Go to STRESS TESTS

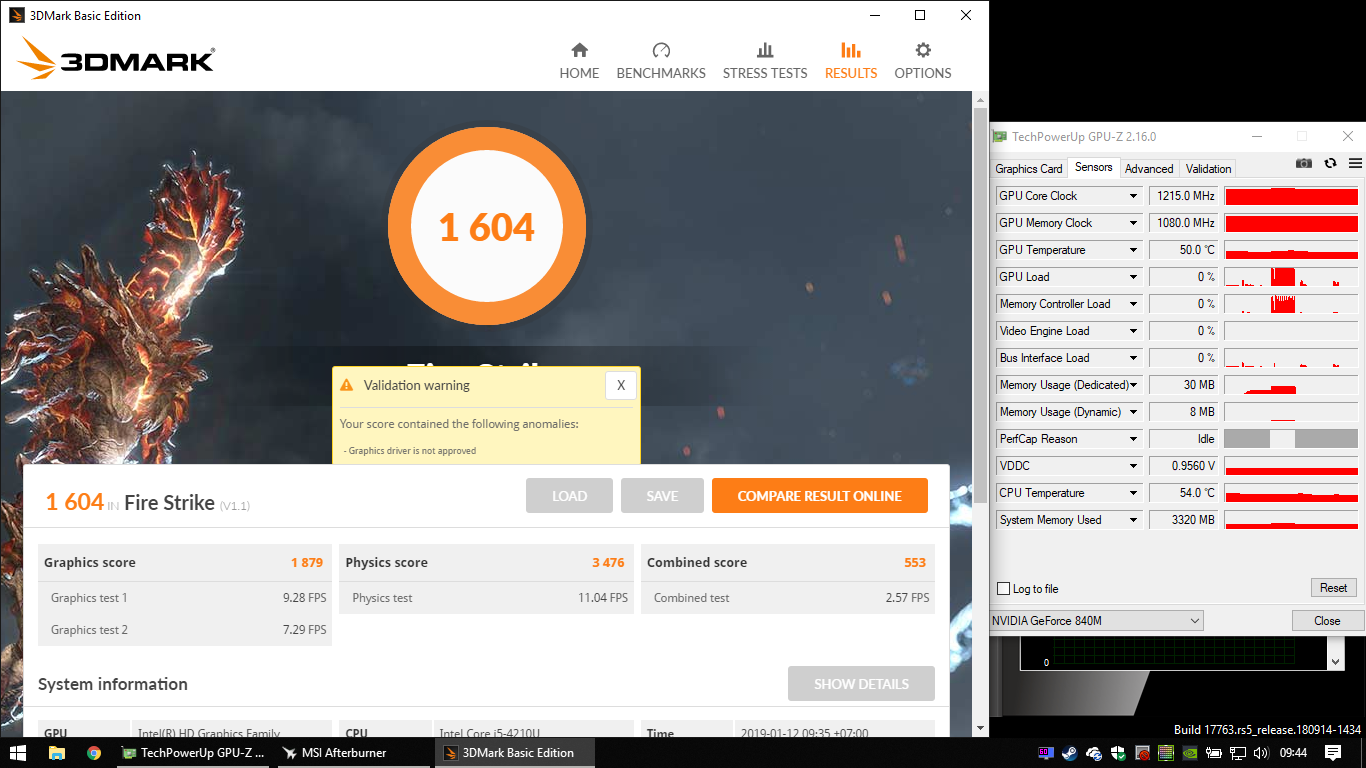point(765,61)
